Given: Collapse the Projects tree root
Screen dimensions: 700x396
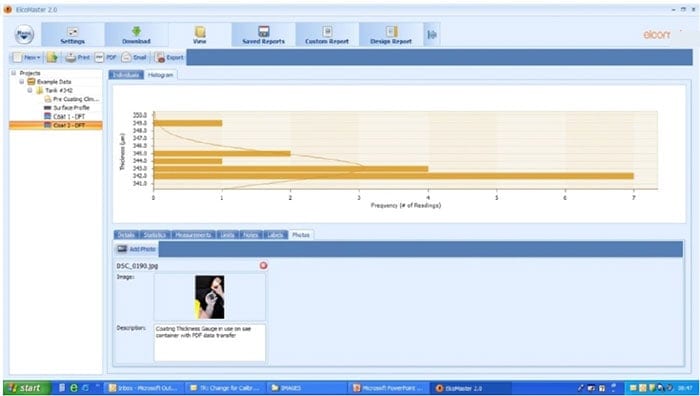Looking at the screenshot, I should [x=13, y=73].
